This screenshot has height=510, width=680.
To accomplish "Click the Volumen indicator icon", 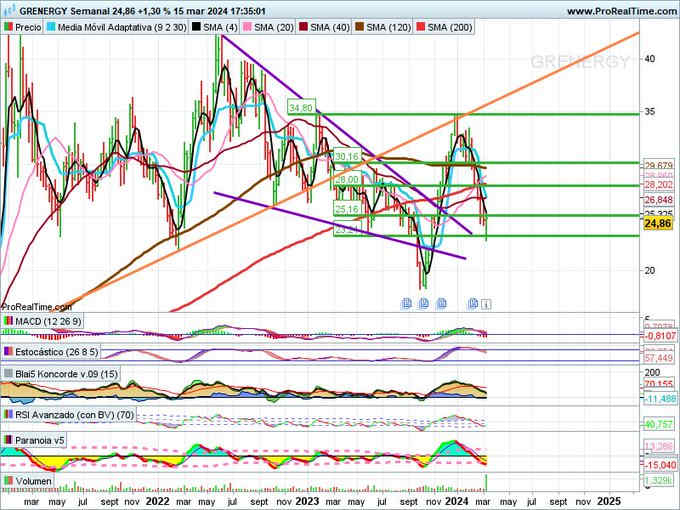I will [8, 481].
